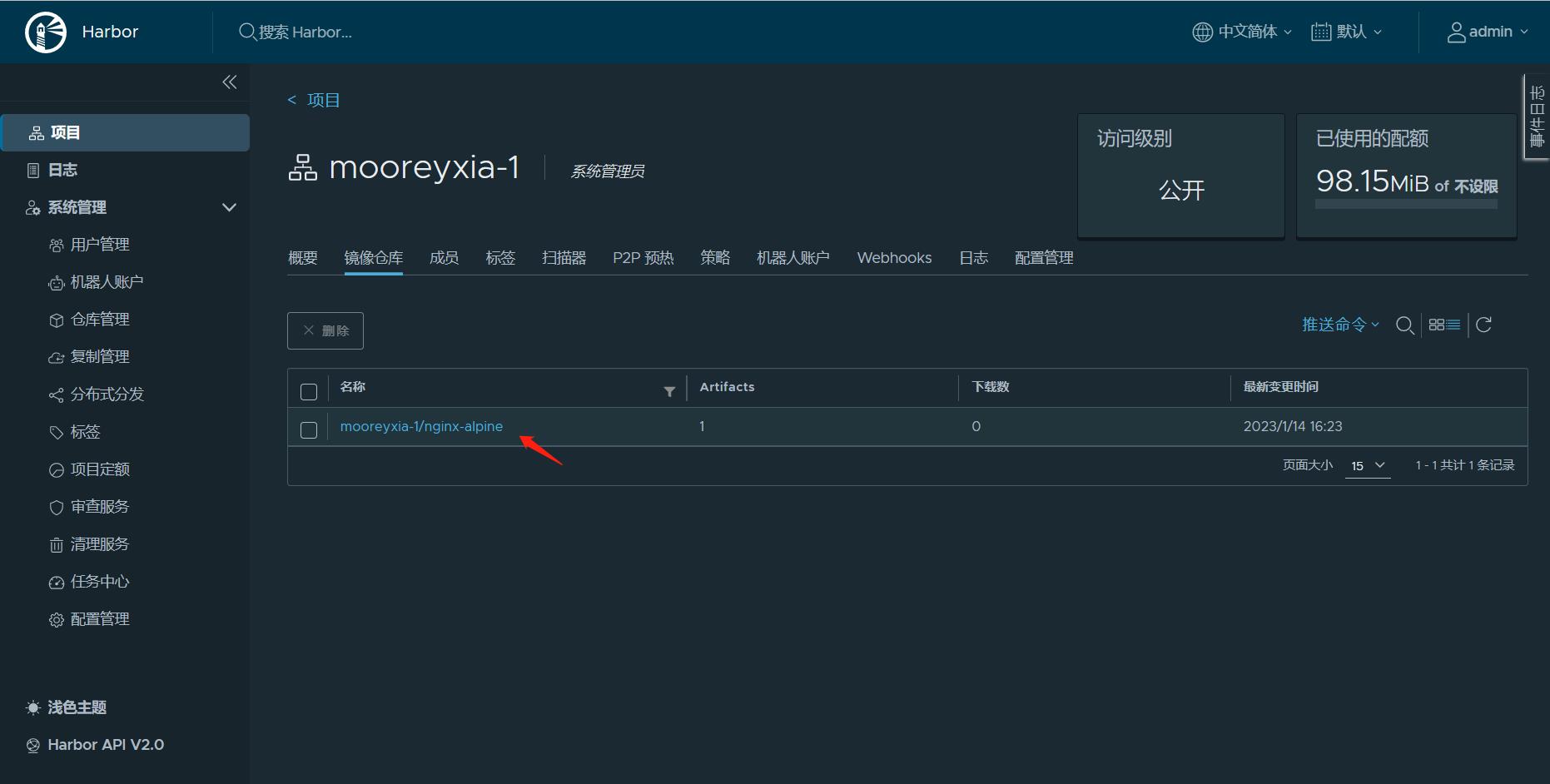Open 审查服务 in sidebar
The width and height of the screenshot is (1550, 784).
[100, 507]
